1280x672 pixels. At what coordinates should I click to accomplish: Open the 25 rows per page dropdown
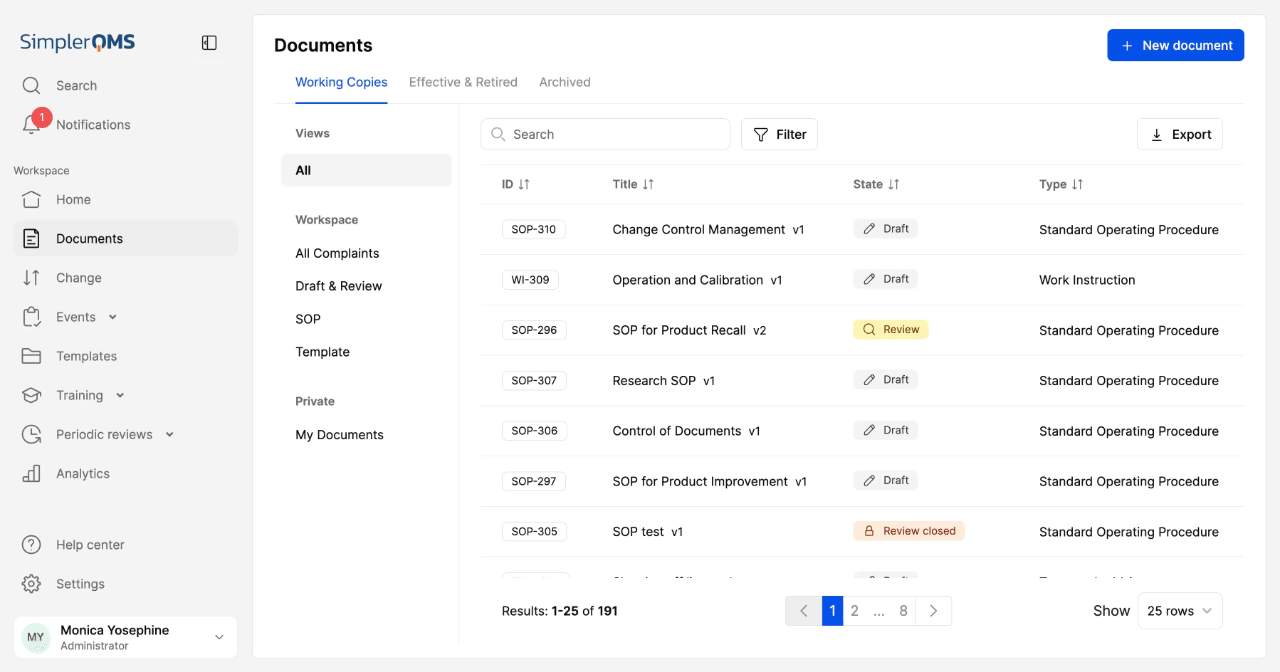click(x=1180, y=611)
